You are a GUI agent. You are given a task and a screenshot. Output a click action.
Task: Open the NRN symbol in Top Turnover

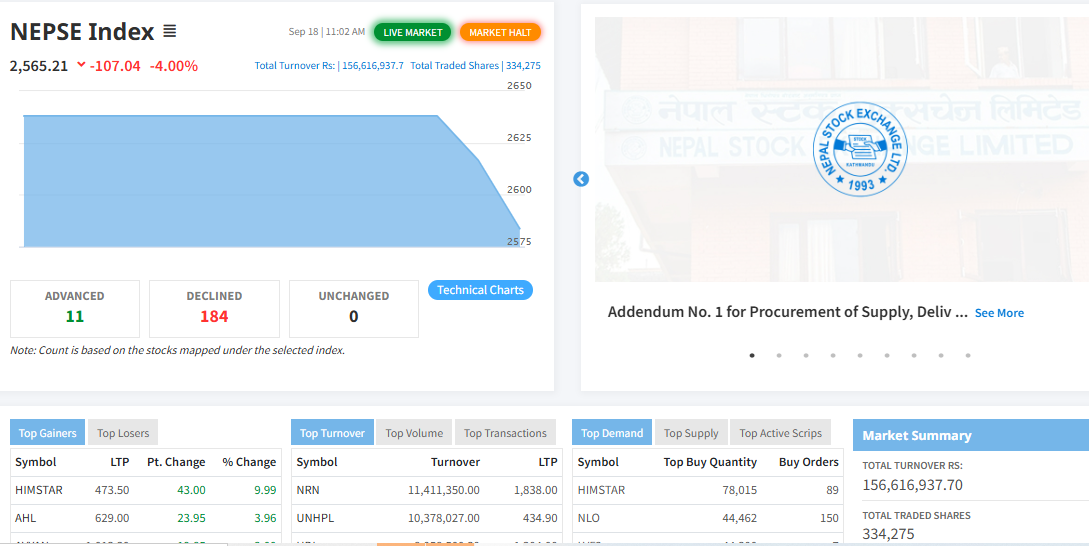308,490
